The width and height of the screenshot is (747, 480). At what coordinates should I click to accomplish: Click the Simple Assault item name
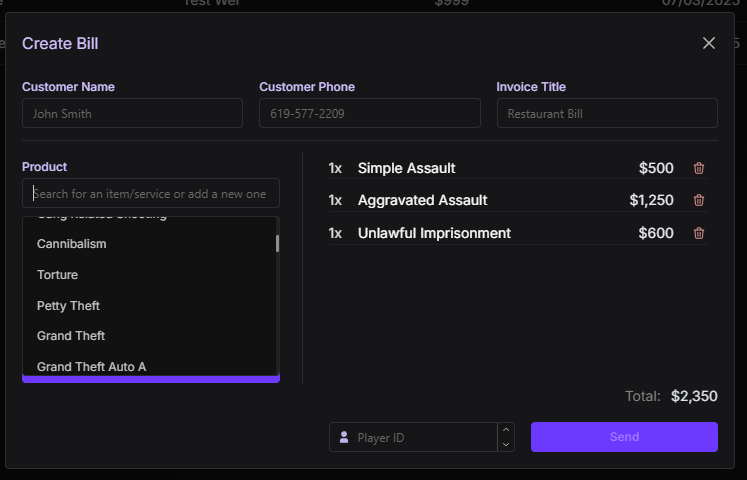pyautogui.click(x=406, y=168)
